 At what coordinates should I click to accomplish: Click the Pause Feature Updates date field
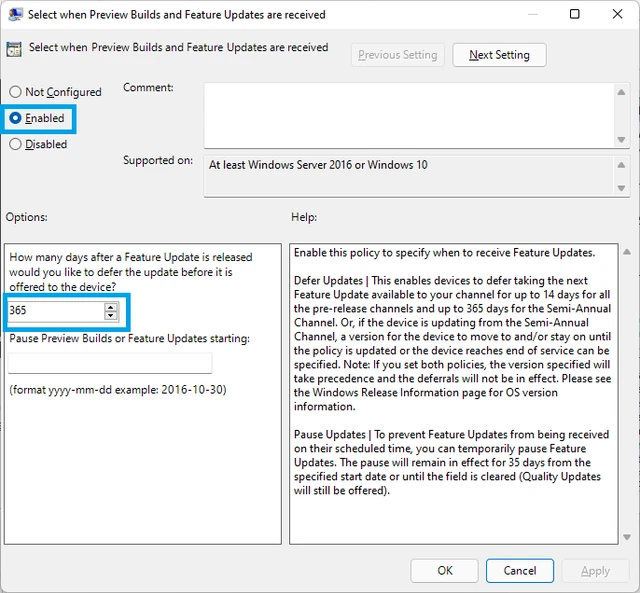(110, 363)
